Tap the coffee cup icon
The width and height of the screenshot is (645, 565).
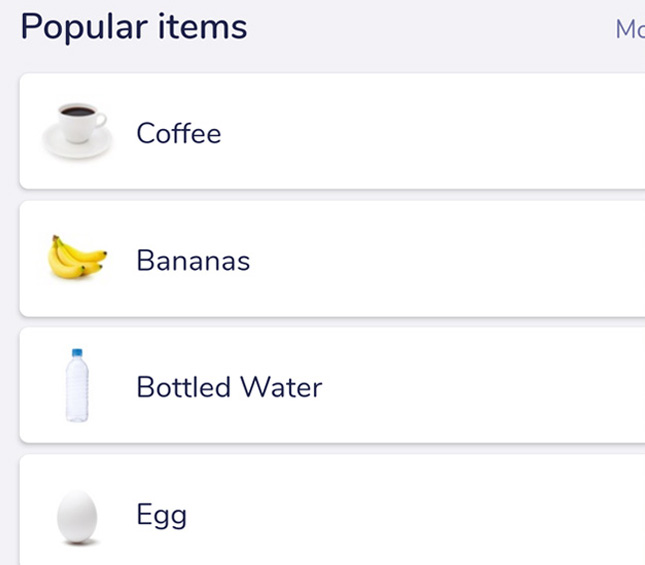pyautogui.click(x=77, y=130)
